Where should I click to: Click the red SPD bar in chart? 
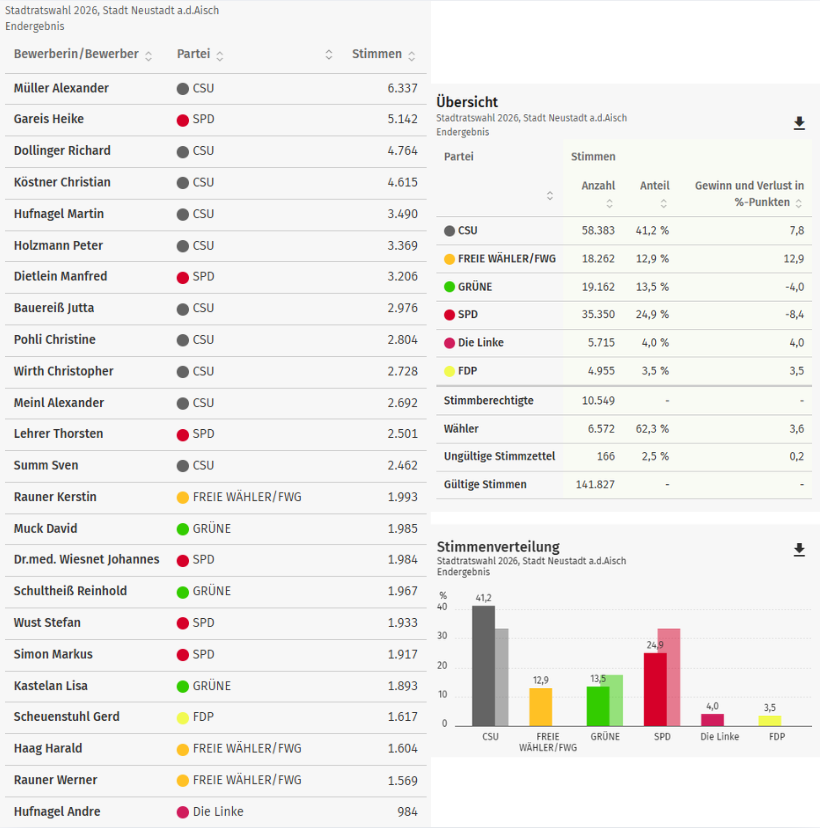[x=655, y=688]
